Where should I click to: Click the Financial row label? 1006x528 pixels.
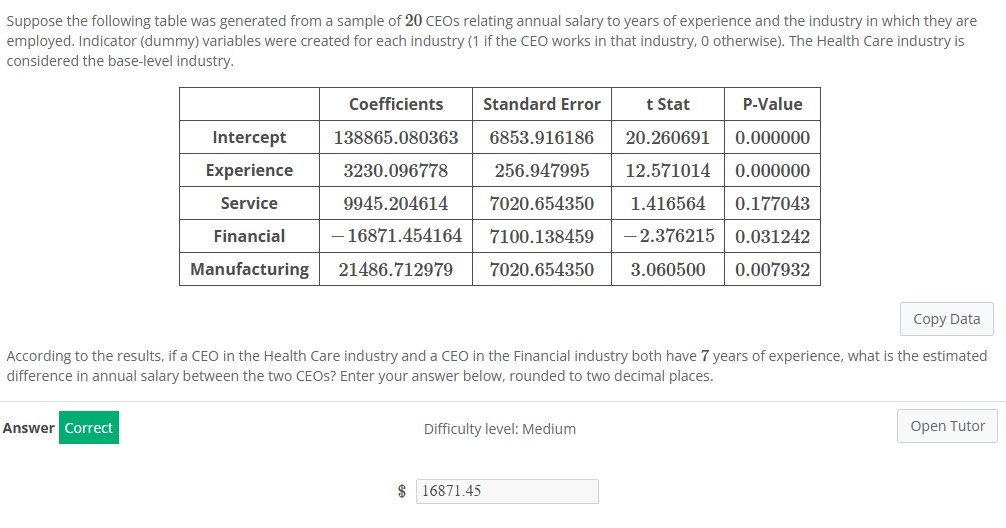(249, 236)
